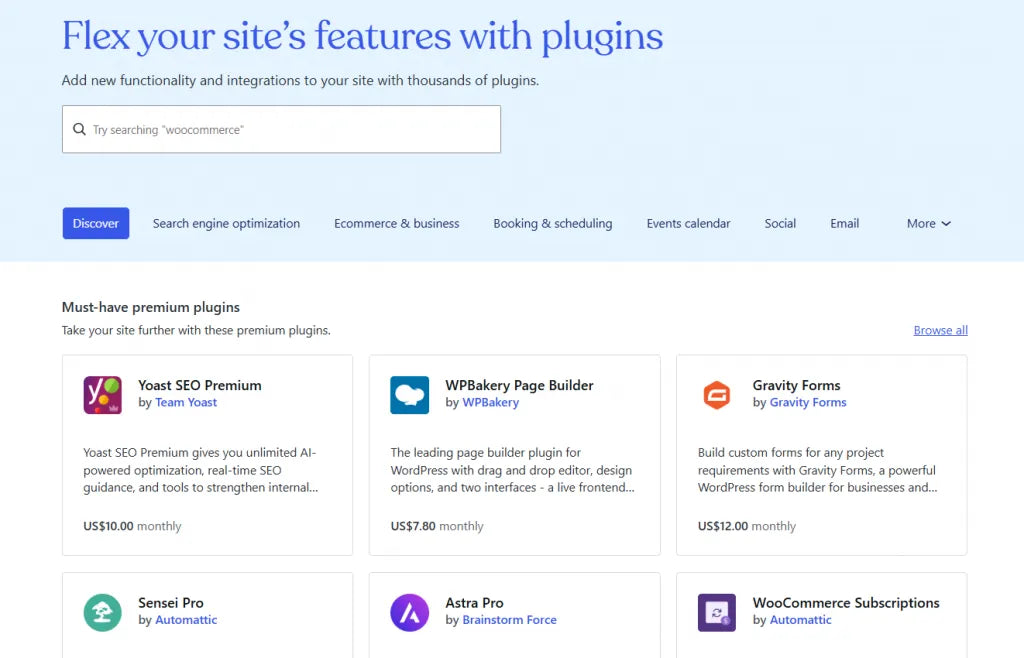Click the Automattic link under Sensei Pro
Screen dimensions: 1024x658
pos(185,620)
